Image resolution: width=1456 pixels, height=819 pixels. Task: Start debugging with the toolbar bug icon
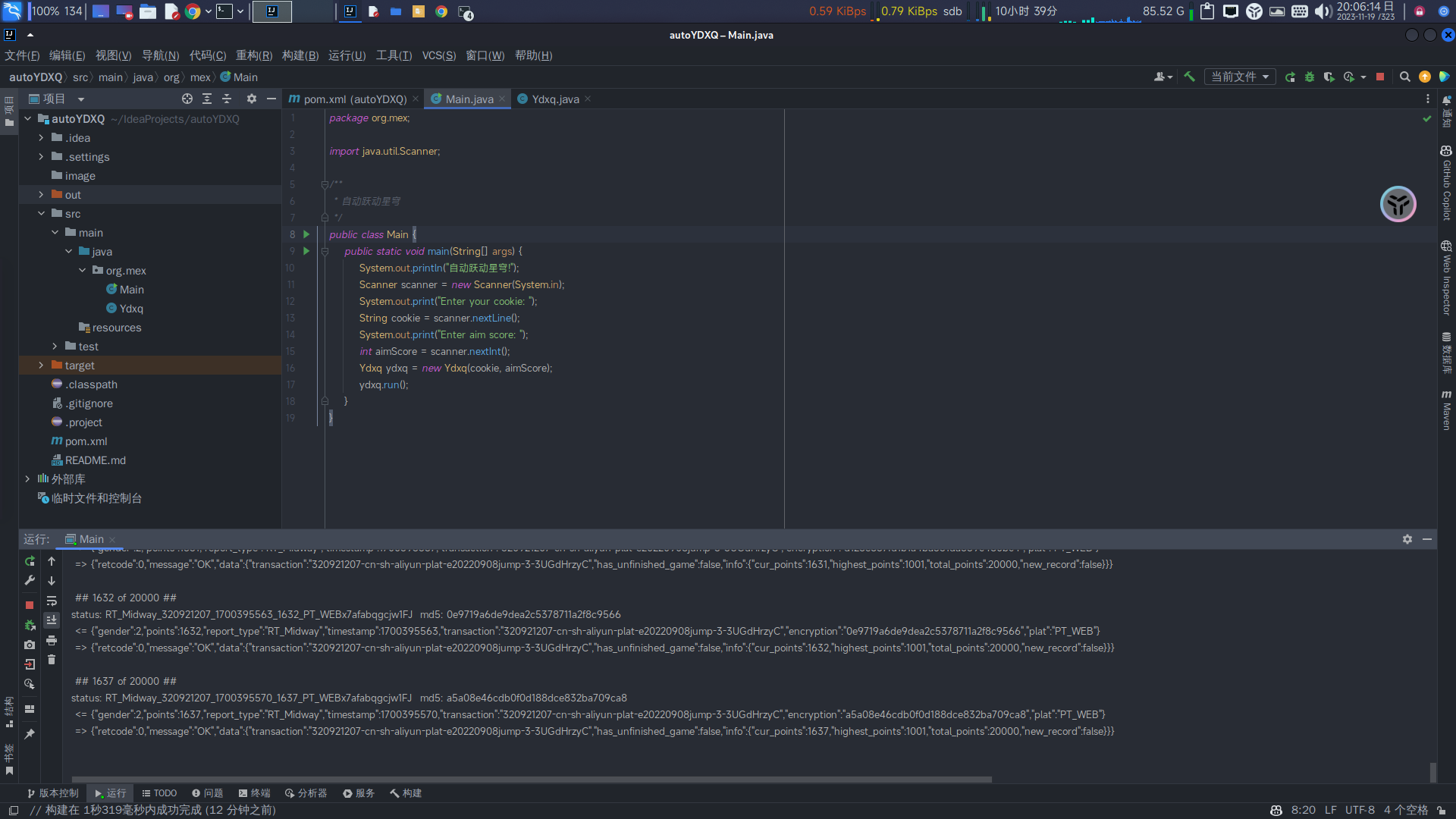click(x=1310, y=77)
